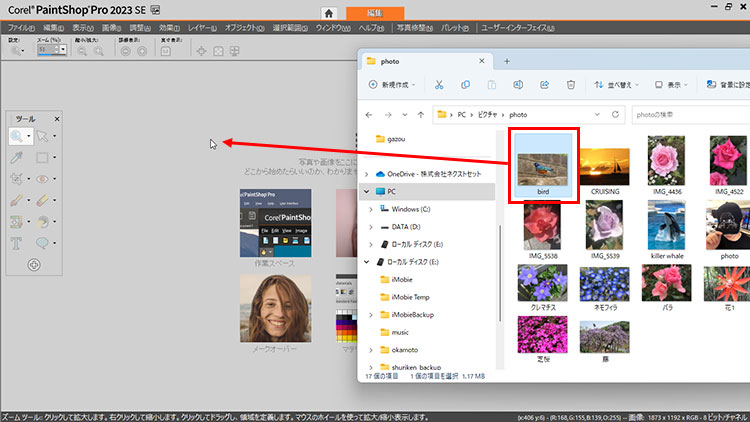Add tools with the plus button

click(x=34, y=265)
